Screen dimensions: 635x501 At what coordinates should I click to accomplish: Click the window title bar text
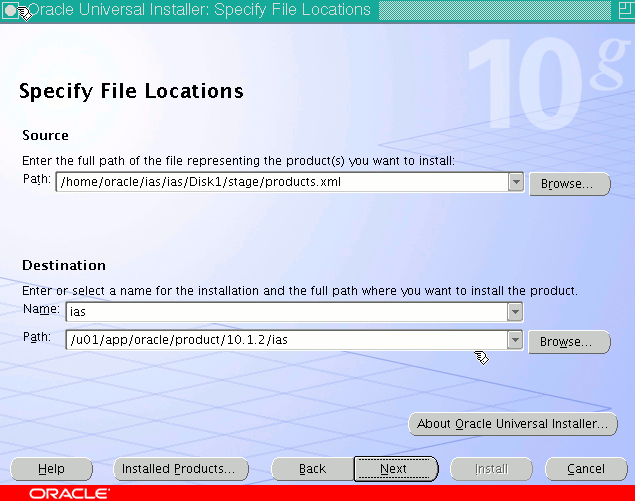coord(200,10)
